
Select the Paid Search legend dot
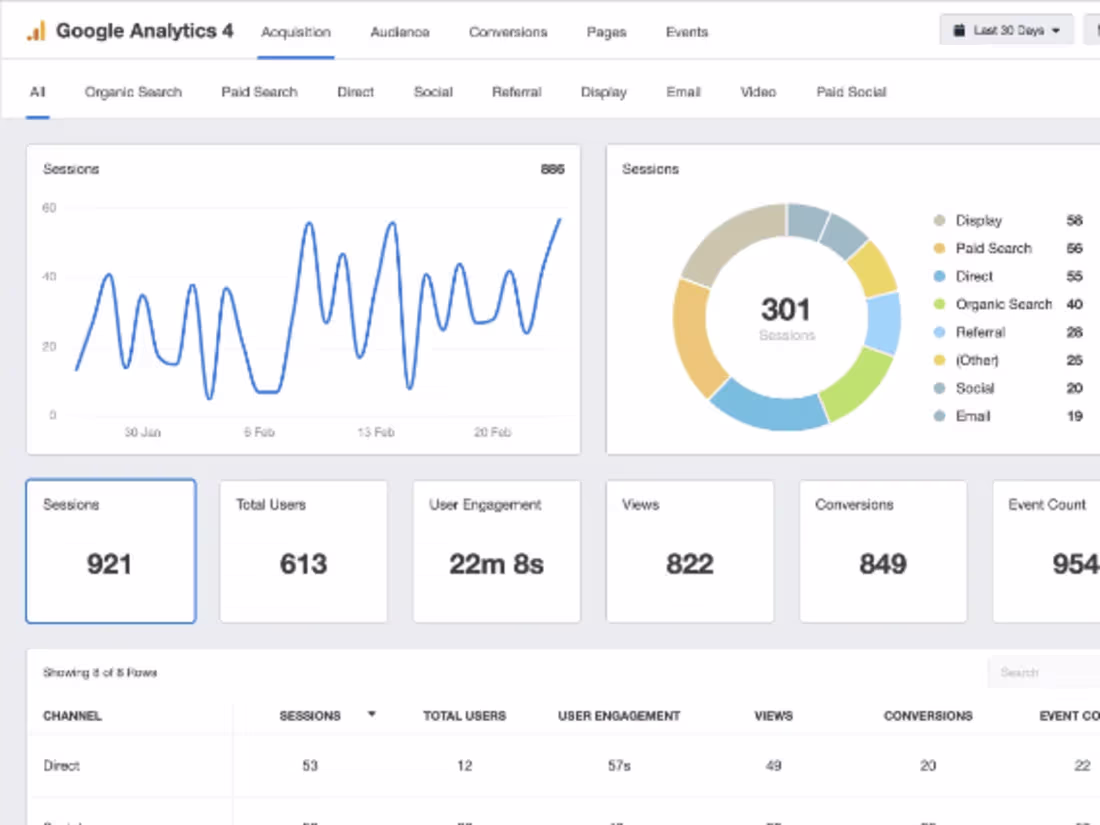[x=939, y=248]
